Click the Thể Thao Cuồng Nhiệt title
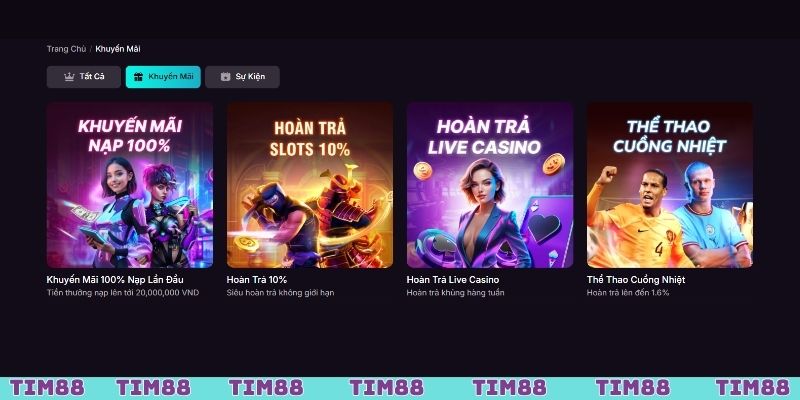This screenshot has height=400, width=800. click(x=636, y=280)
